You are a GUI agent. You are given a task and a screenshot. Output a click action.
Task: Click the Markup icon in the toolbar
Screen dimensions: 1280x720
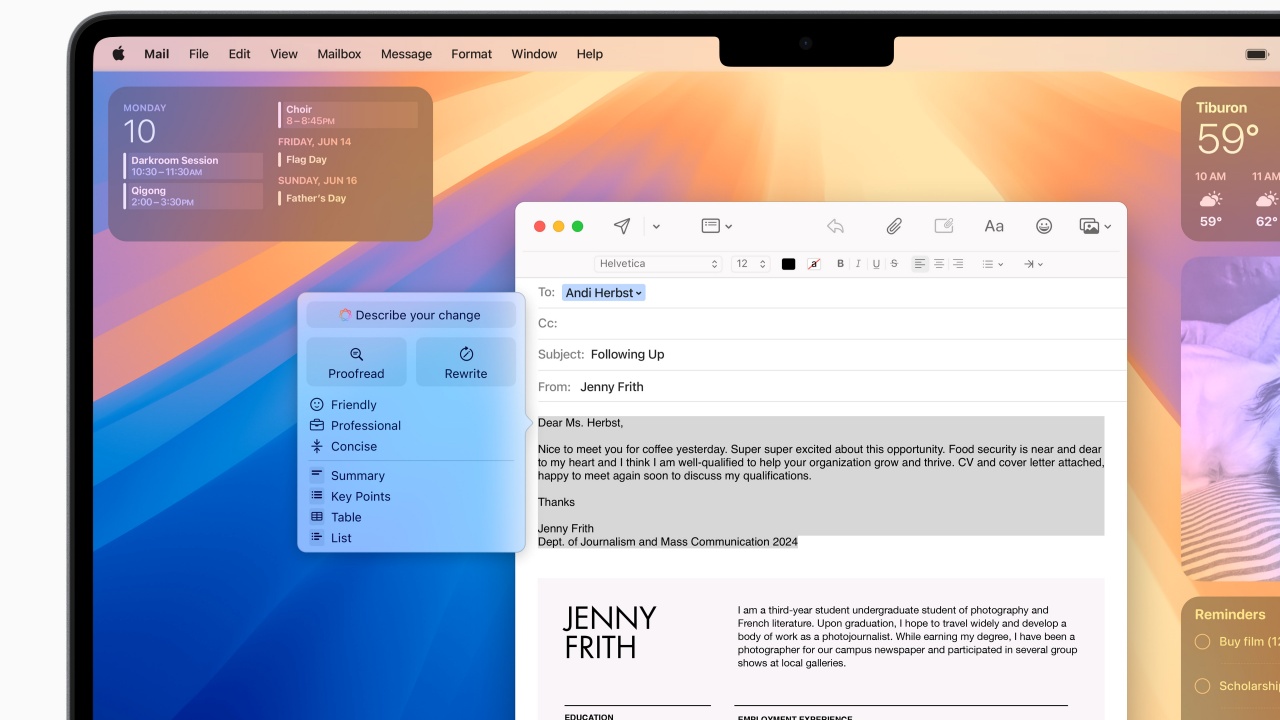[943, 226]
